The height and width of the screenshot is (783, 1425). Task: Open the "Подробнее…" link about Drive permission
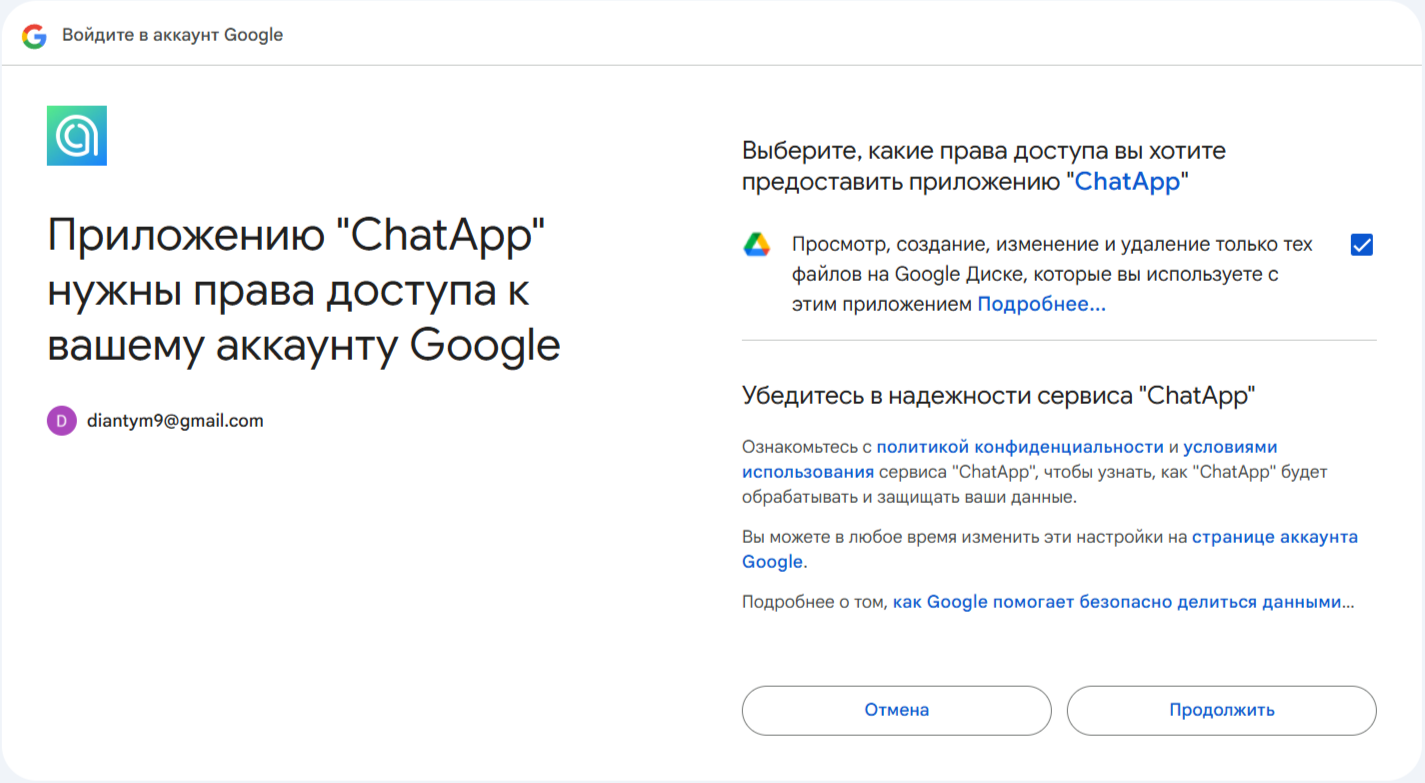pos(1041,304)
